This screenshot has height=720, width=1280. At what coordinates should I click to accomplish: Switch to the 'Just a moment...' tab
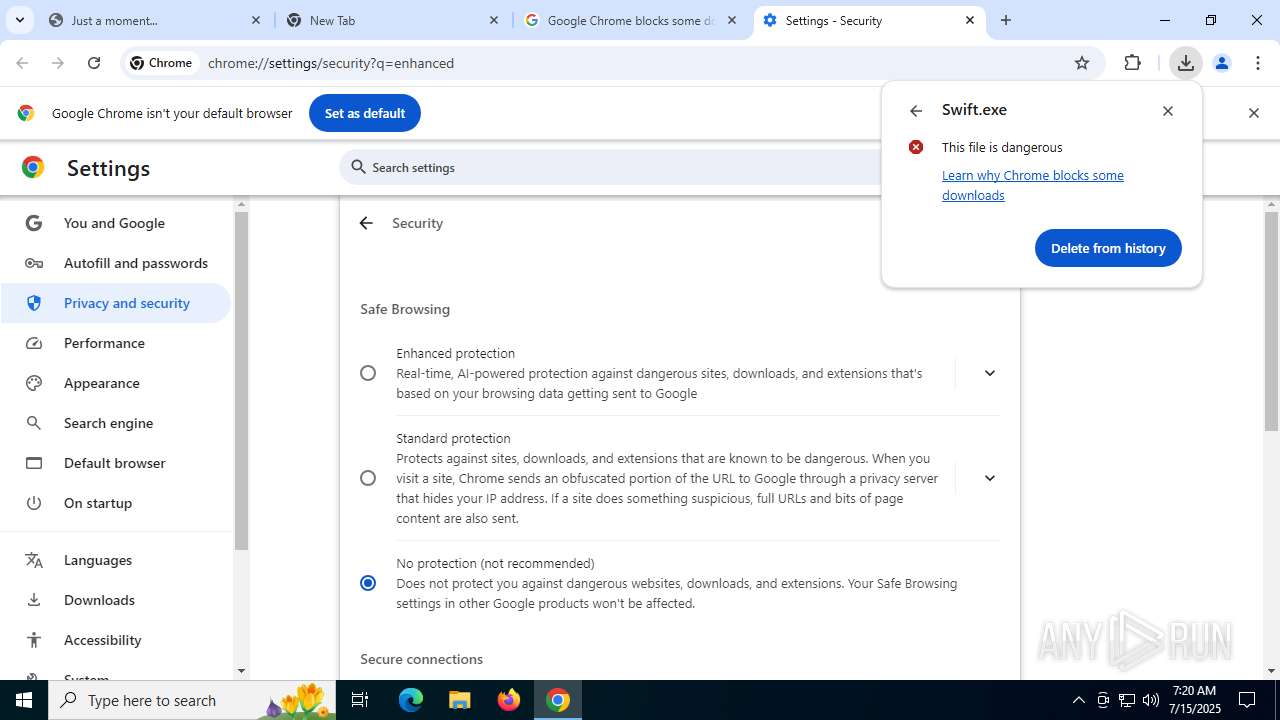pyautogui.click(x=155, y=20)
